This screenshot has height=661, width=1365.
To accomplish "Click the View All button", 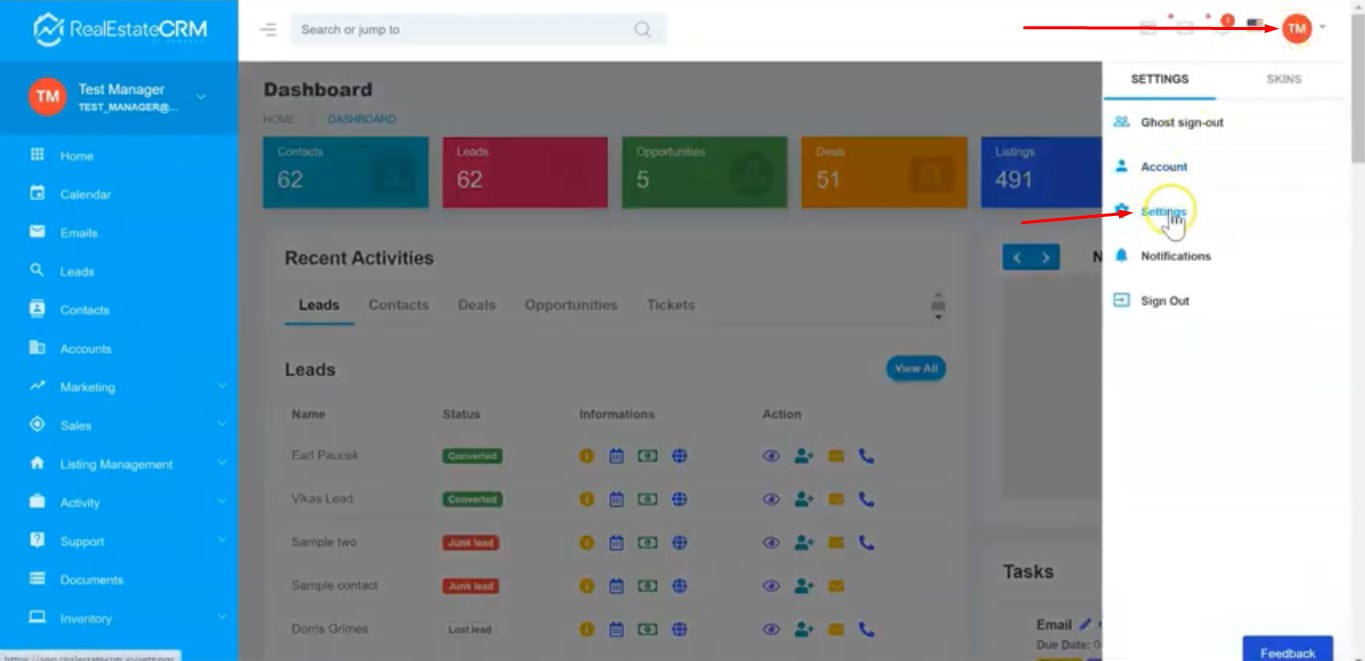I will (x=915, y=369).
